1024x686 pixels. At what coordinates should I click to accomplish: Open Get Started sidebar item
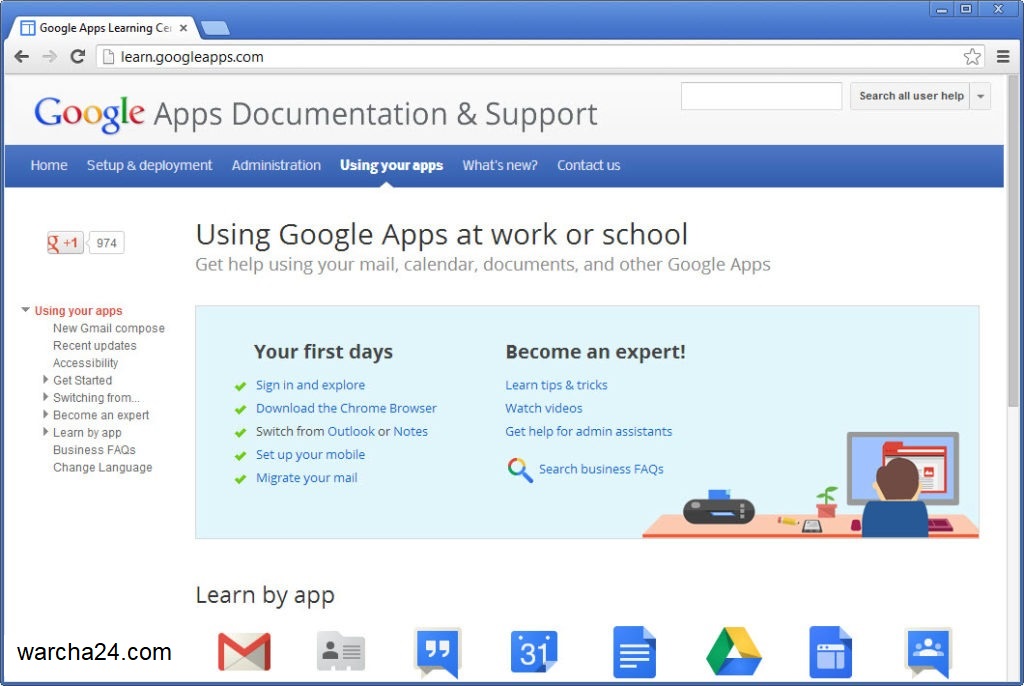82,380
